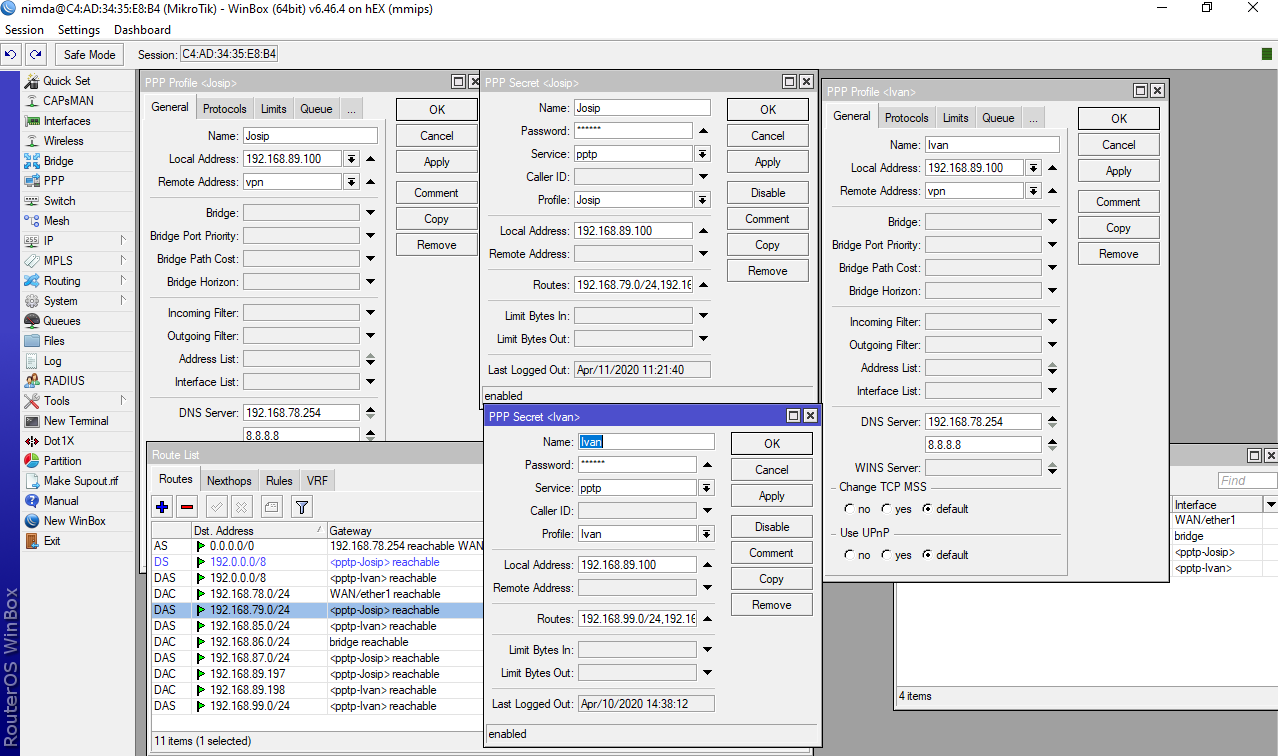Expand Remote Address dropdown in Ivan profile
1278x756 pixels.
[x=1033, y=191]
